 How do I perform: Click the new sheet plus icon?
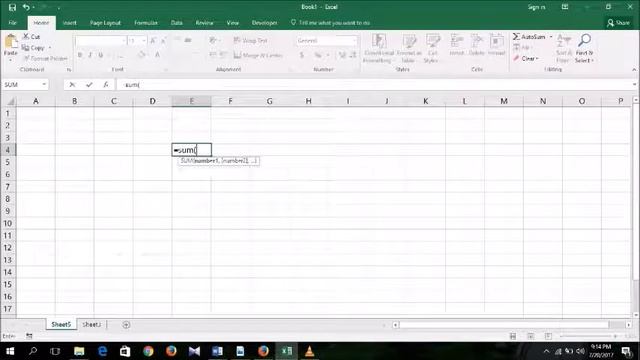pos(126,325)
